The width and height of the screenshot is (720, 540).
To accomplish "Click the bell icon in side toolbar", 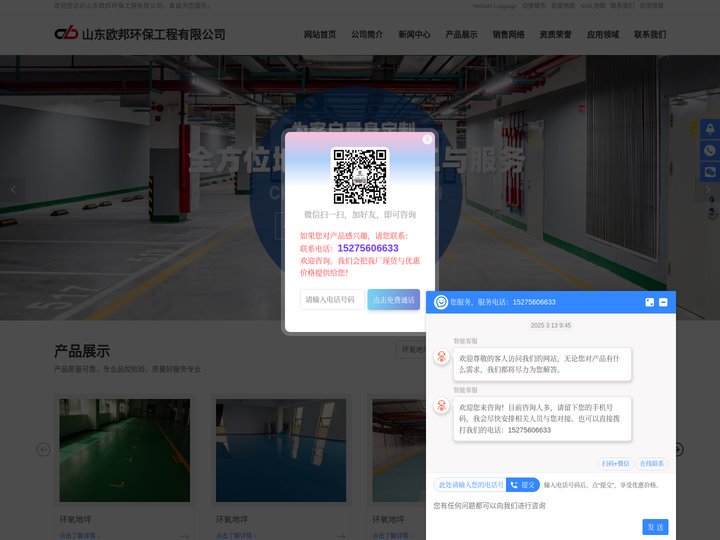I will (710, 129).
